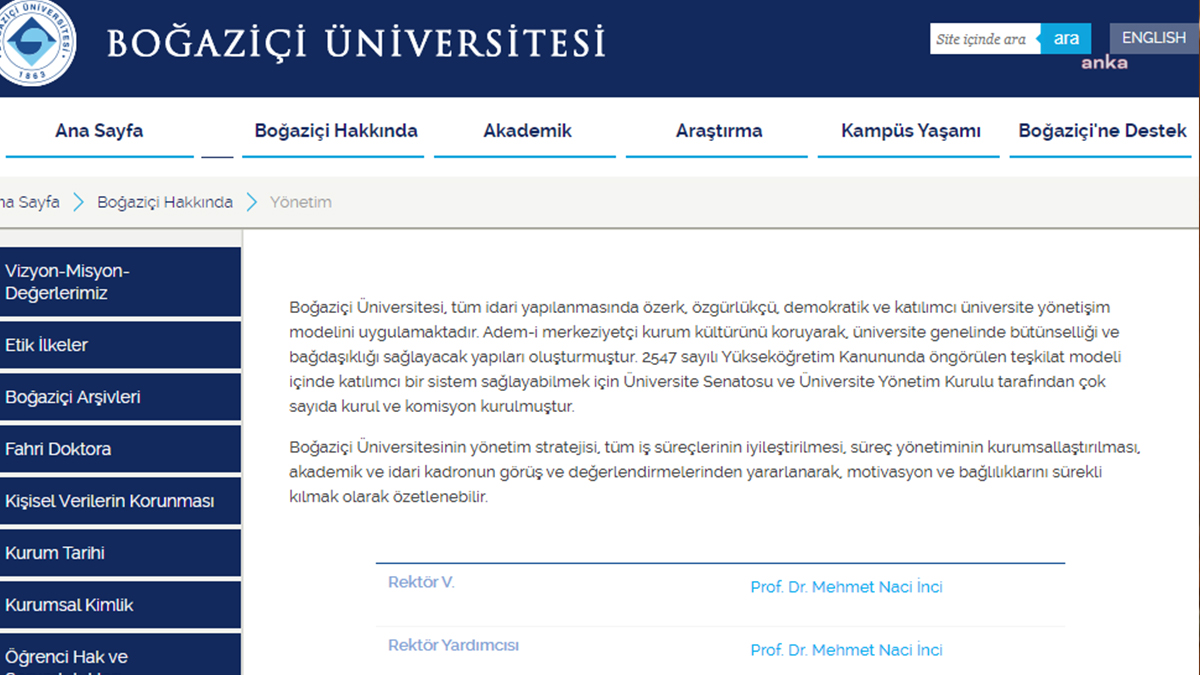Open the Ana Sayfa menu item
Screen dimensions: 1200x675
99,130
